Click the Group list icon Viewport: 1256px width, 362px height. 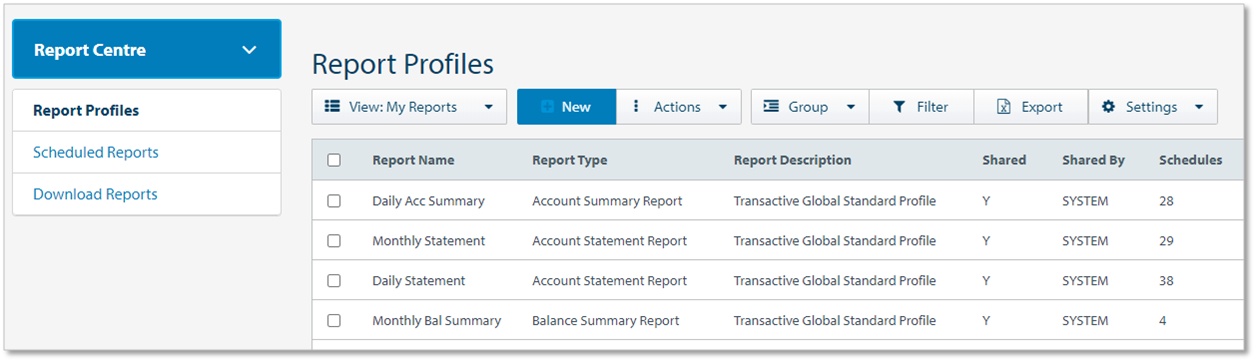(771, 107)
